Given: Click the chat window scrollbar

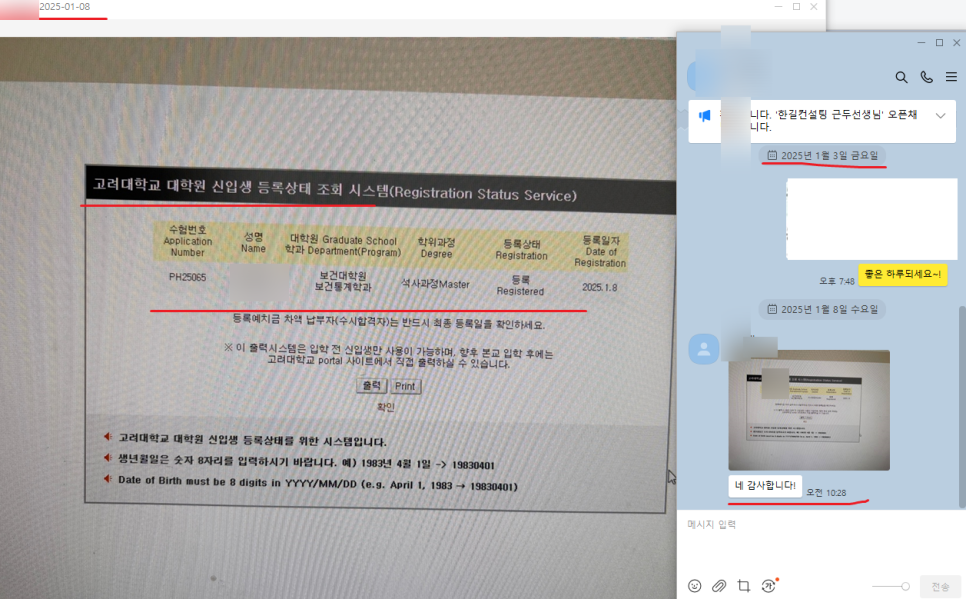Looking at the screenshot, I should click(x=962, y=407).
